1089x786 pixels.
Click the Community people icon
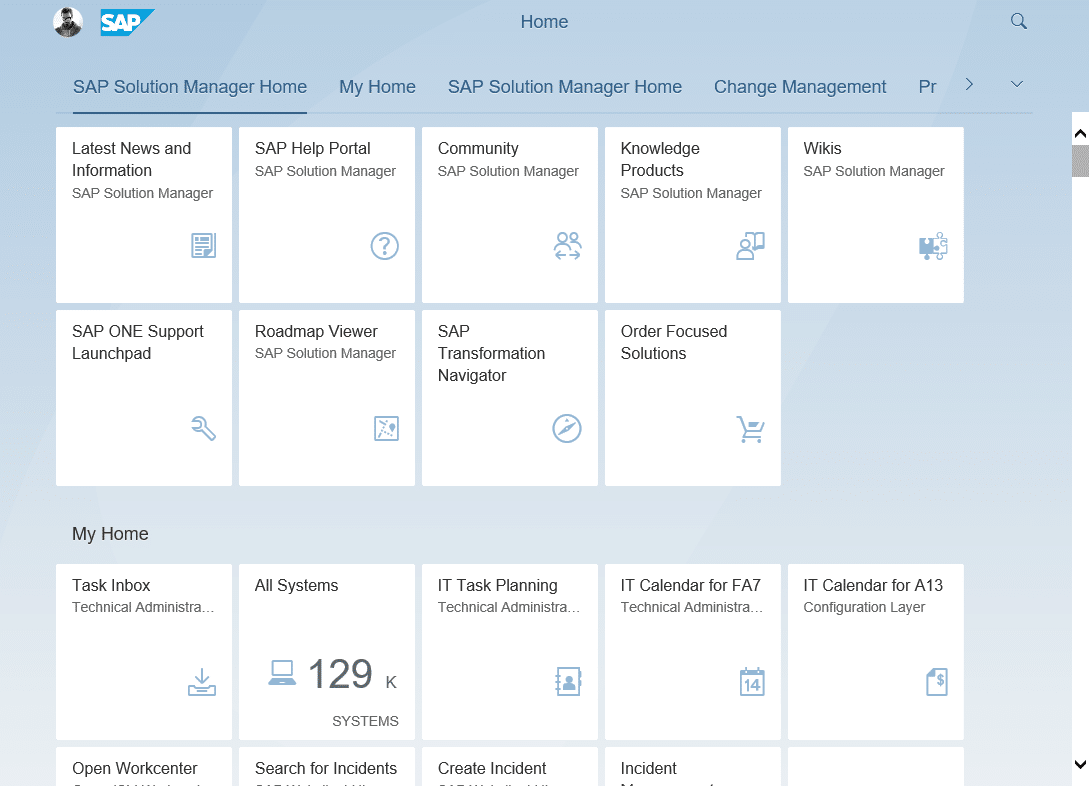click(567, 246)
